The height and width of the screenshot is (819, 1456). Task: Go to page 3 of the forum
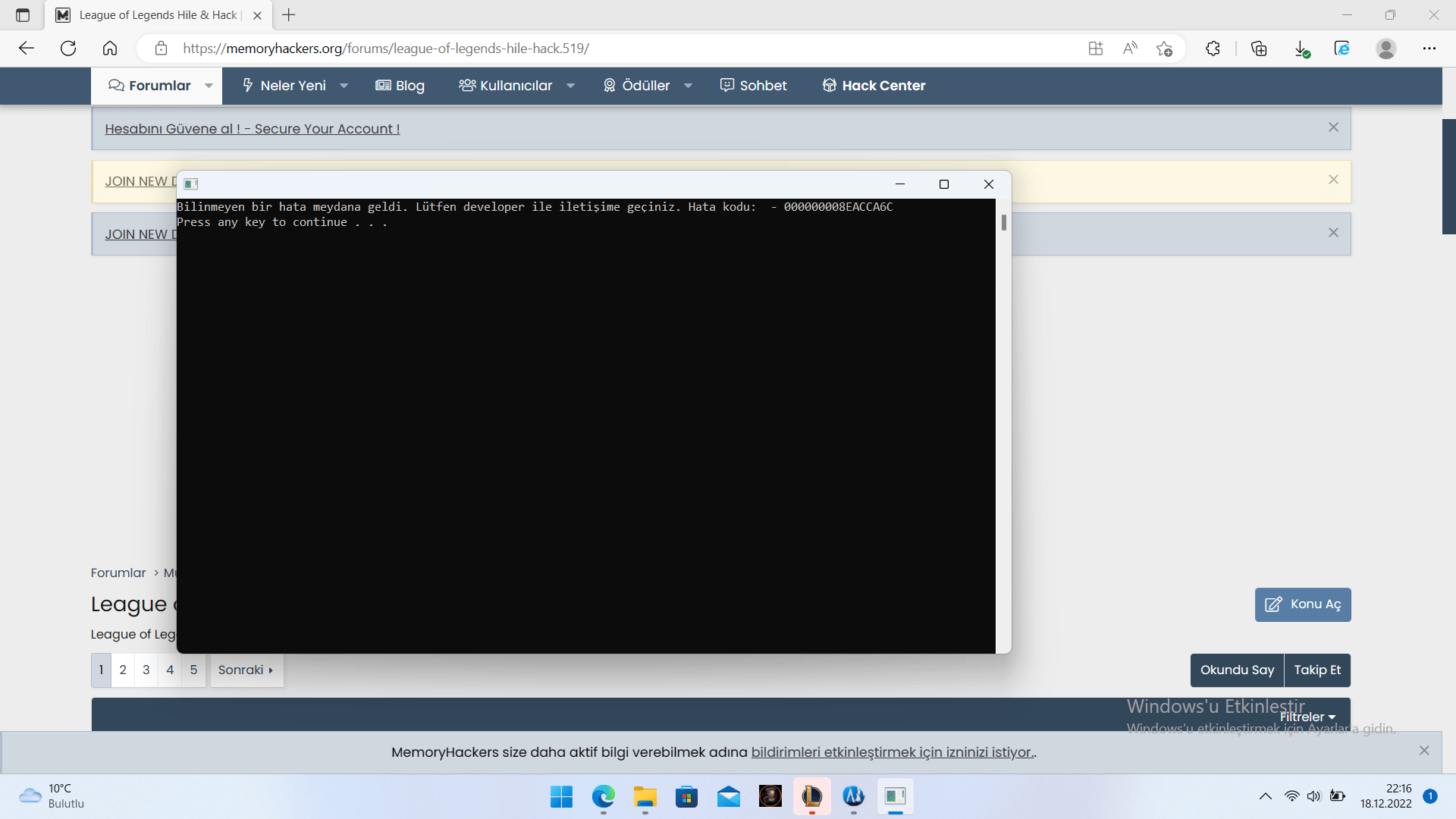pyautogui.click(x=146, y=670)
